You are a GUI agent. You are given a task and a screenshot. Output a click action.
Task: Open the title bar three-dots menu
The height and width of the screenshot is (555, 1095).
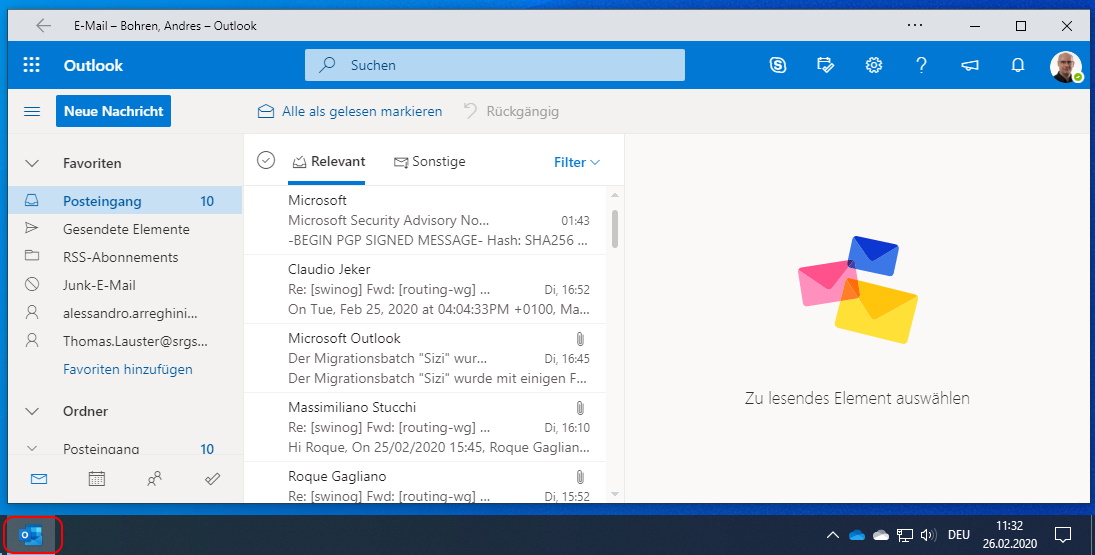[915, 26]
